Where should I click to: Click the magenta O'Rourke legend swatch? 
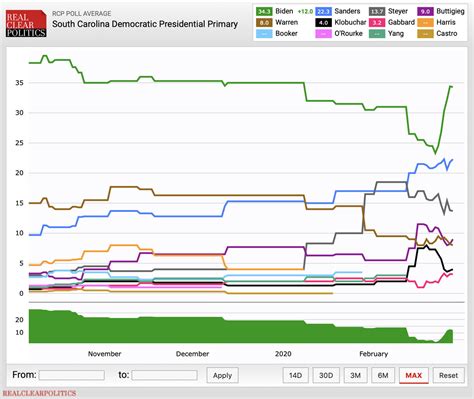323,34
